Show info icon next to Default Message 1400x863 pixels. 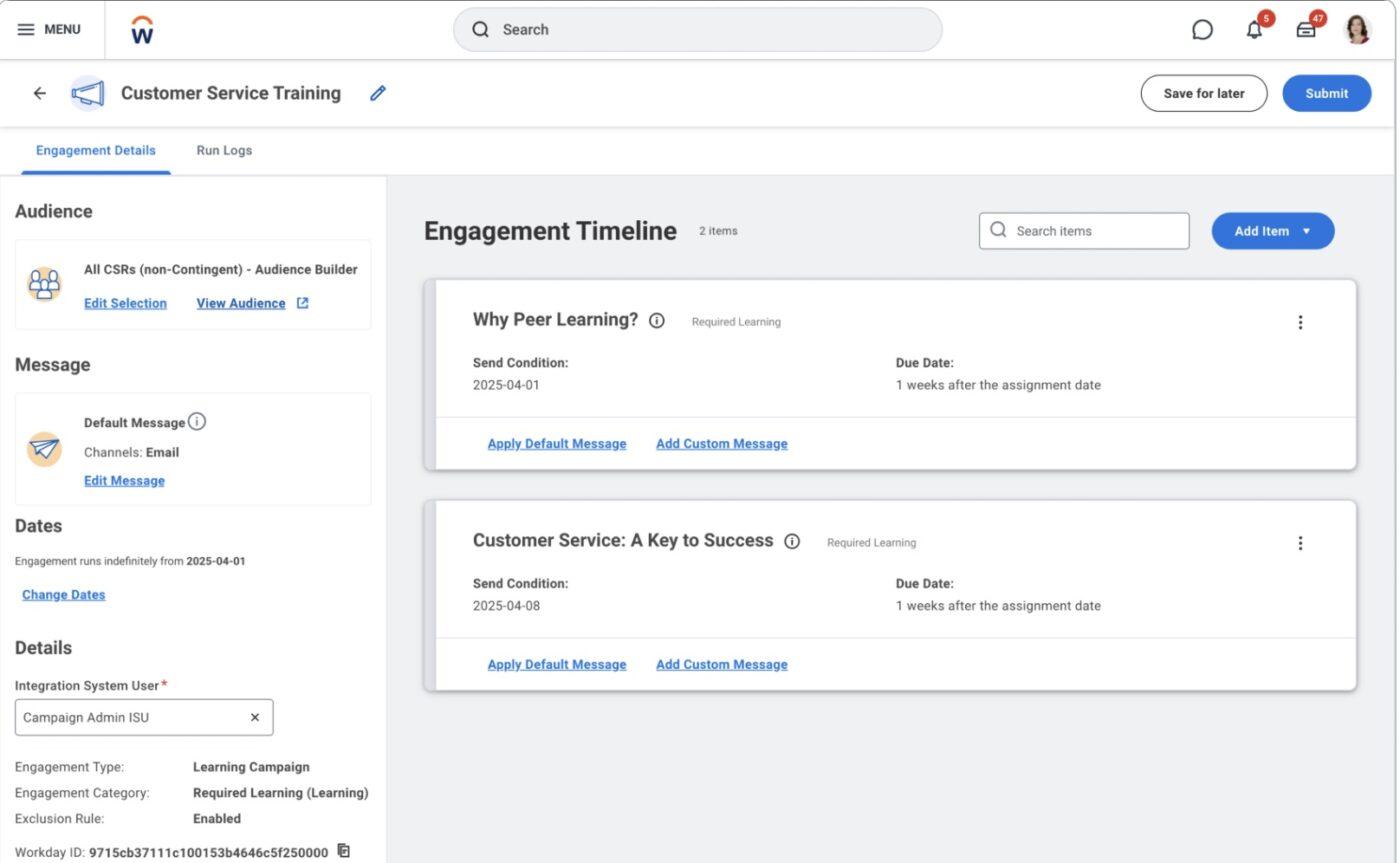tap(197, 422)
